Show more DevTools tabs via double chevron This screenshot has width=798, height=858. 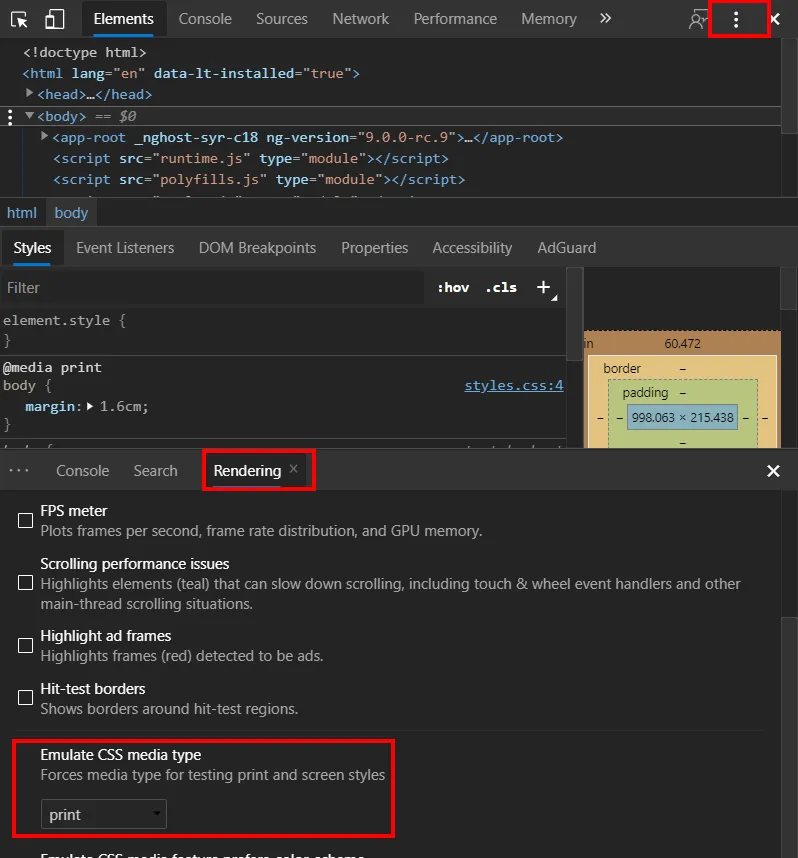[x=605, y=19]
